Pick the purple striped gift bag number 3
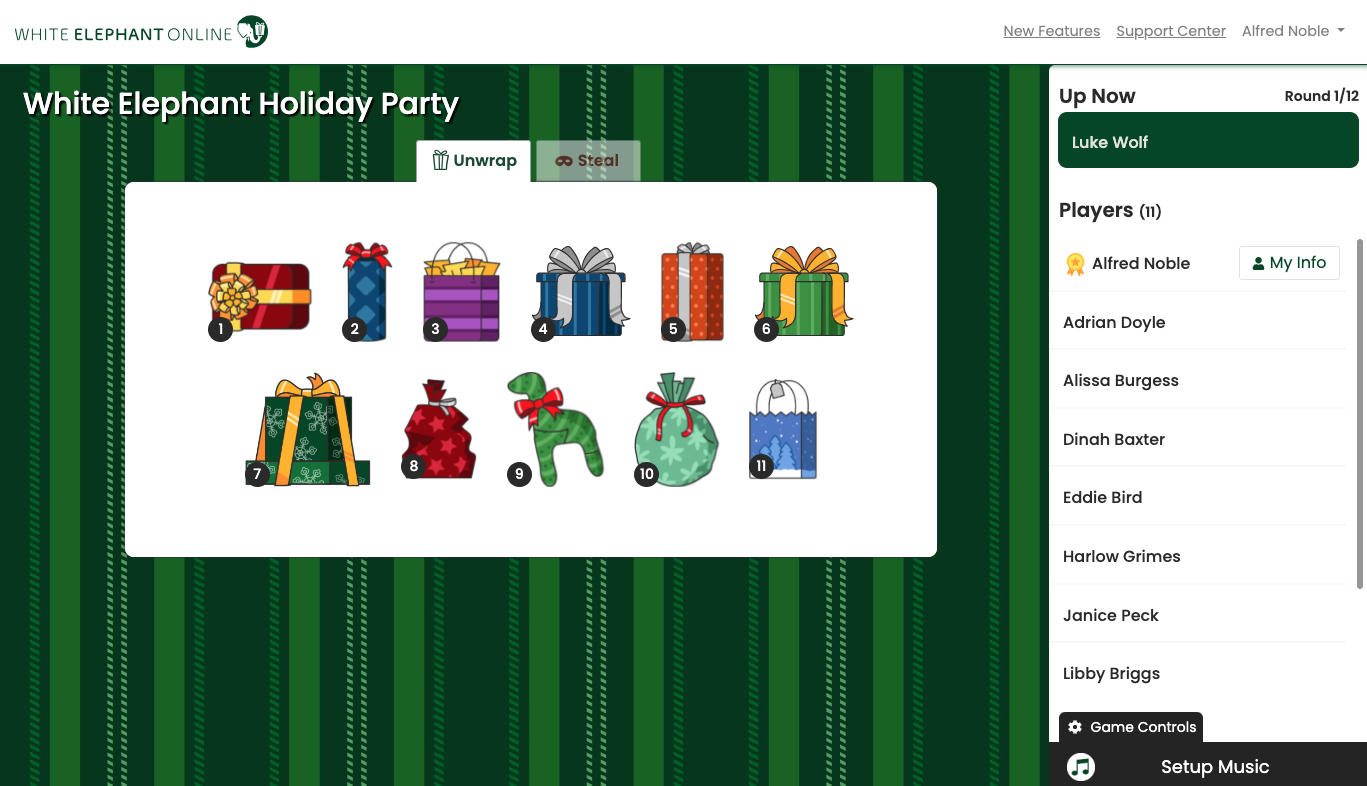 coord(461,292)
